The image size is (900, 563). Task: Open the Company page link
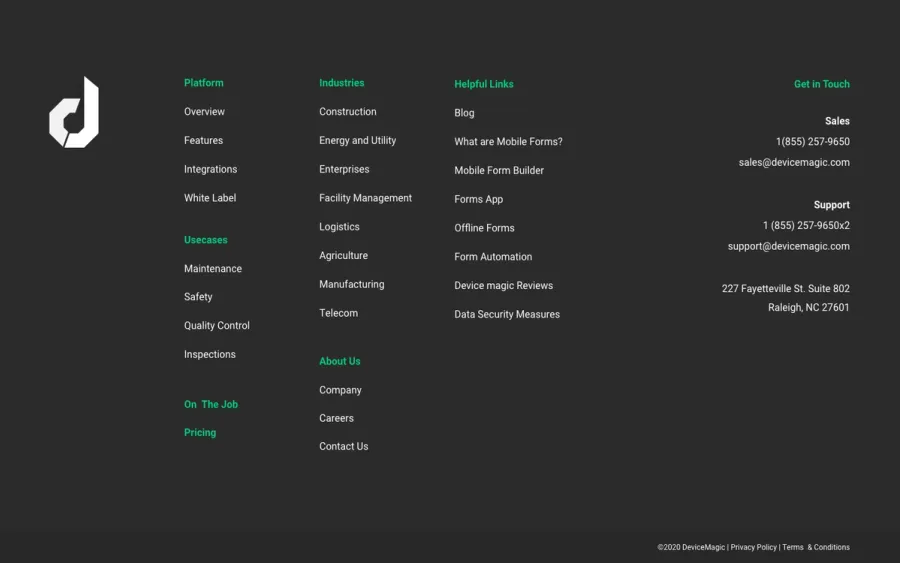click(x=340, y=390)
